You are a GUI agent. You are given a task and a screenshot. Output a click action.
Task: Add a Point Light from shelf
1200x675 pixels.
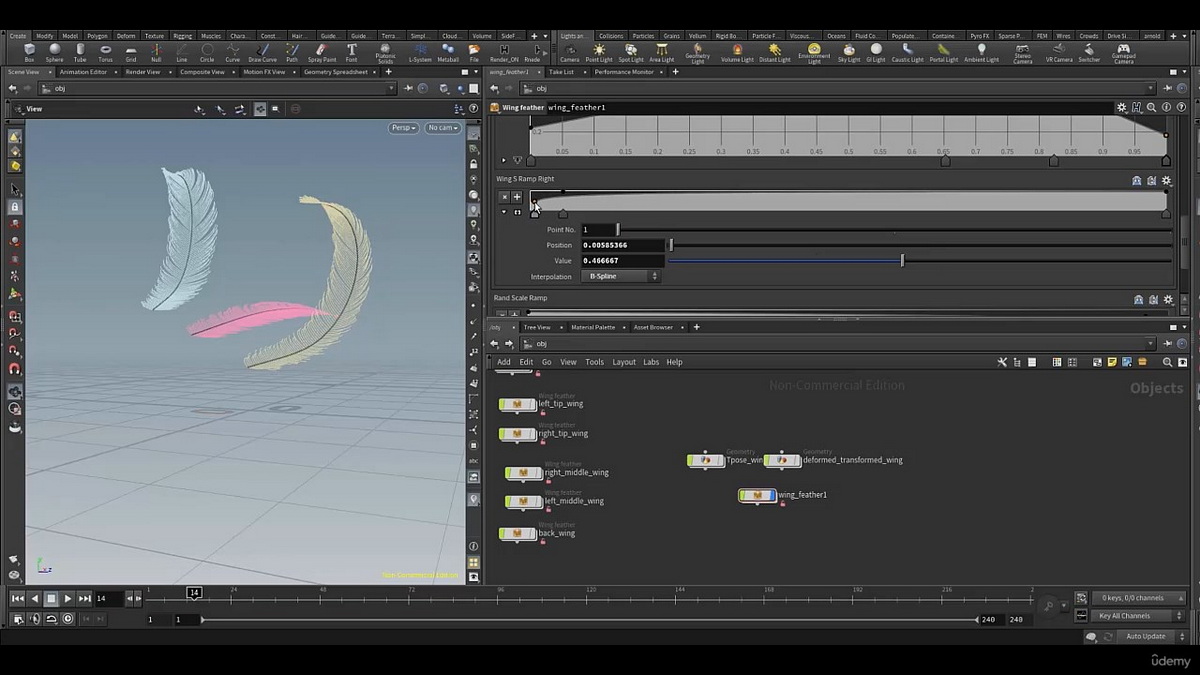point(599,52)
